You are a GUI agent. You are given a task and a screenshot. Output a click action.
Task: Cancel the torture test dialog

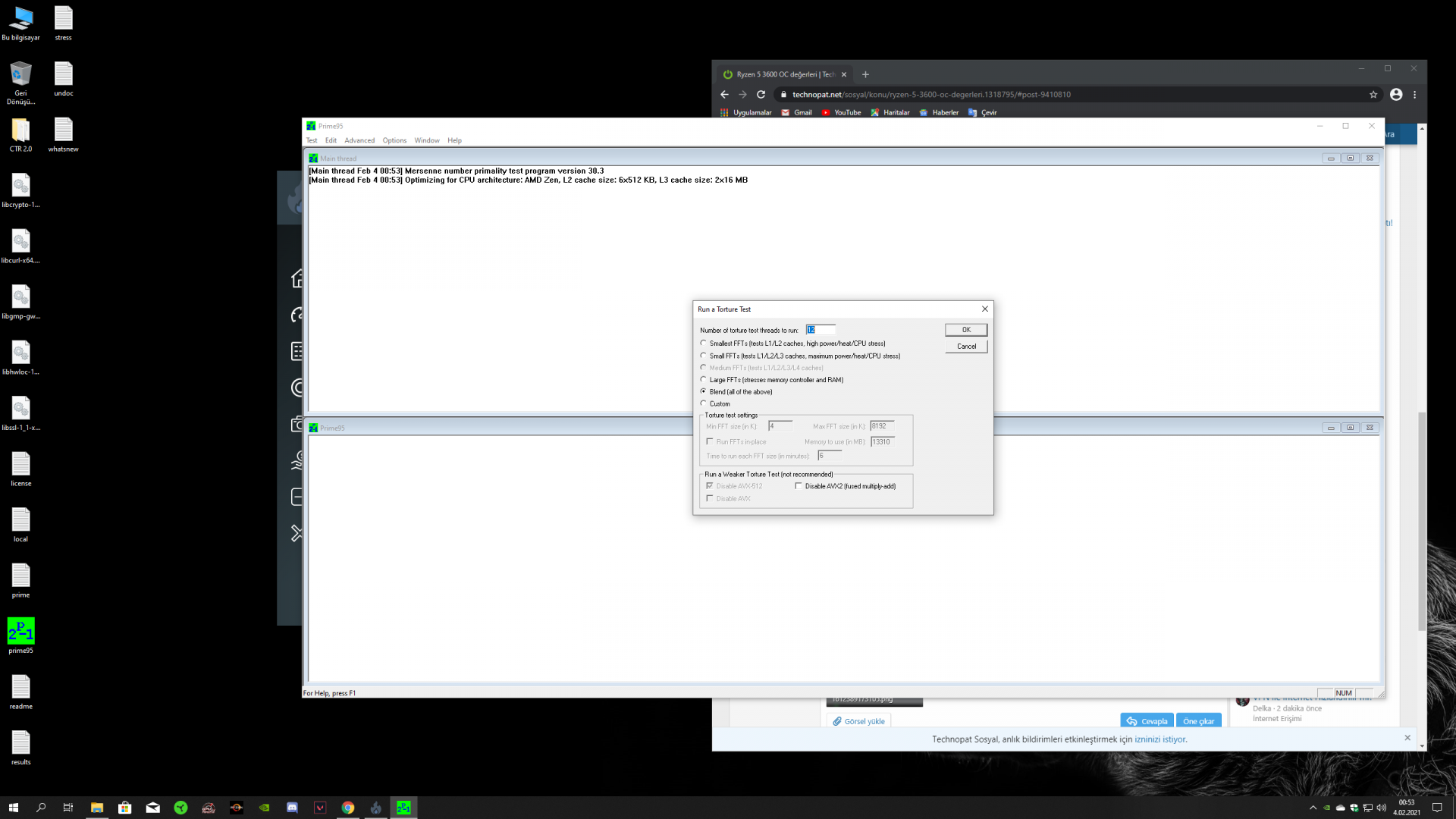coord(965,347)
